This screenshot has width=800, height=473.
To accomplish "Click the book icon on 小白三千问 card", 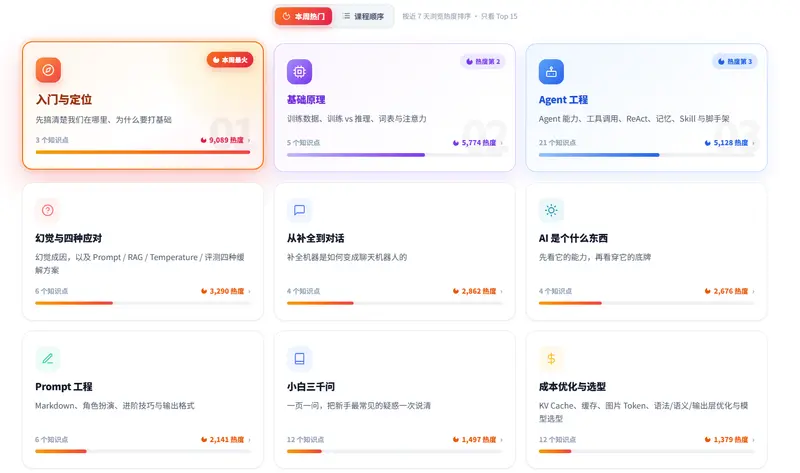I will tap(299, 359).
